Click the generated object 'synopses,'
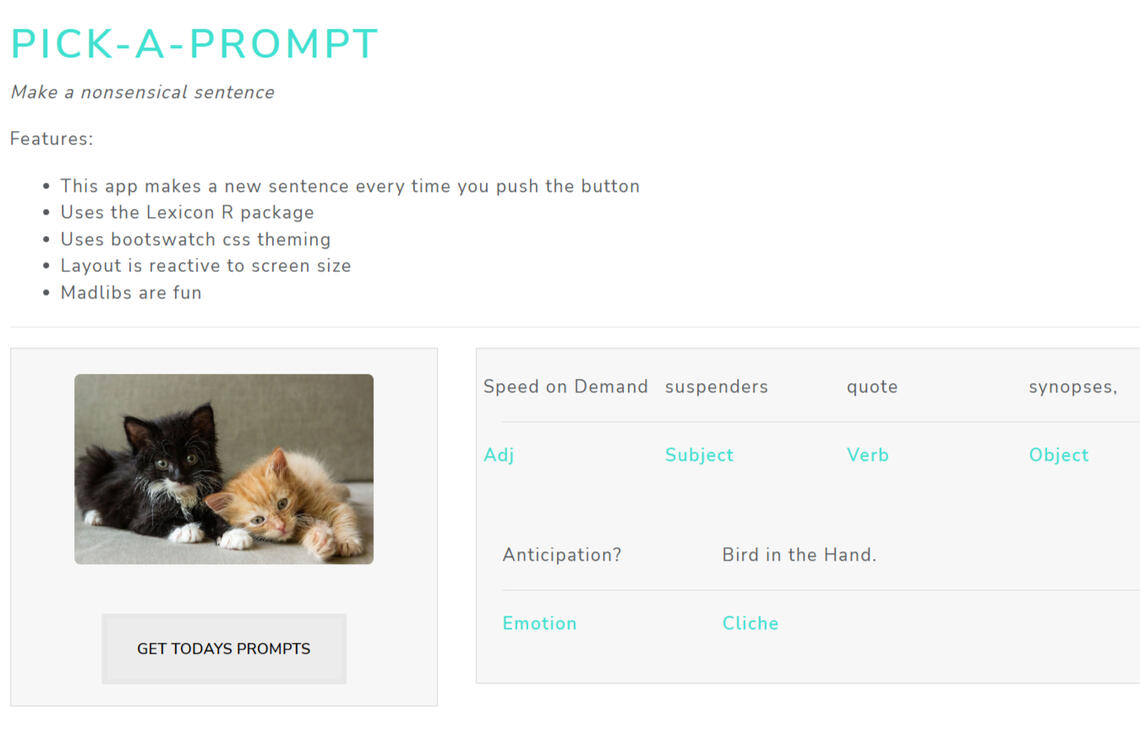Screen dimensions: 1140x735 [1072, 387]
